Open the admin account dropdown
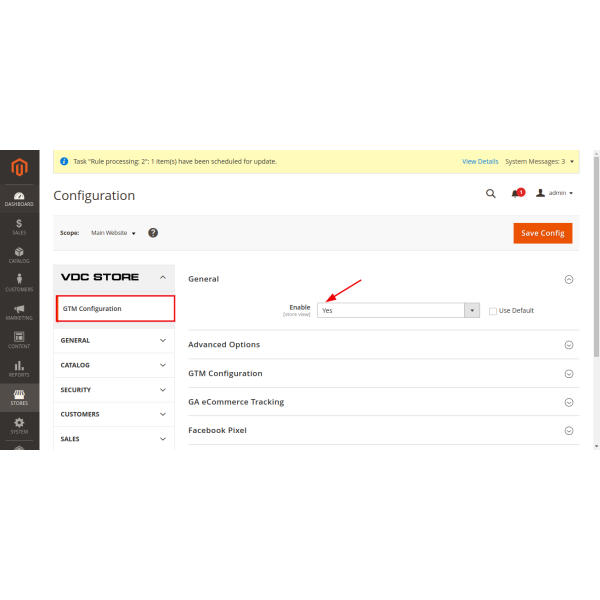This screenshot has width=600, height=600. [555, 193]
